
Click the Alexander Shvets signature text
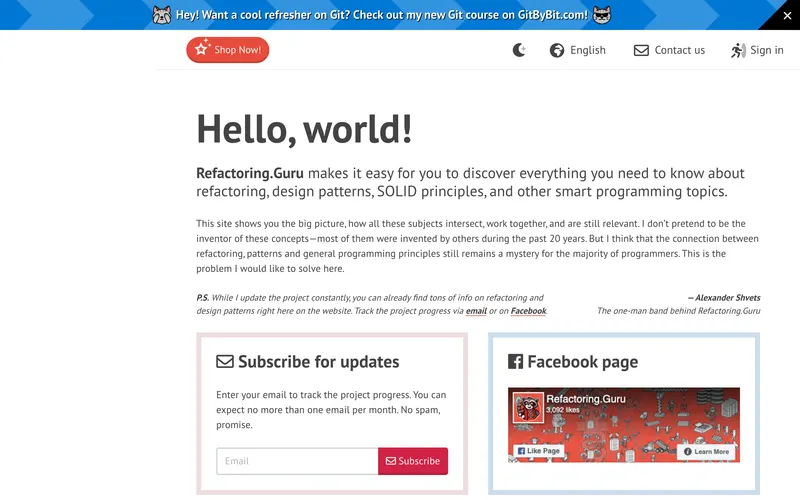[723, 297]
